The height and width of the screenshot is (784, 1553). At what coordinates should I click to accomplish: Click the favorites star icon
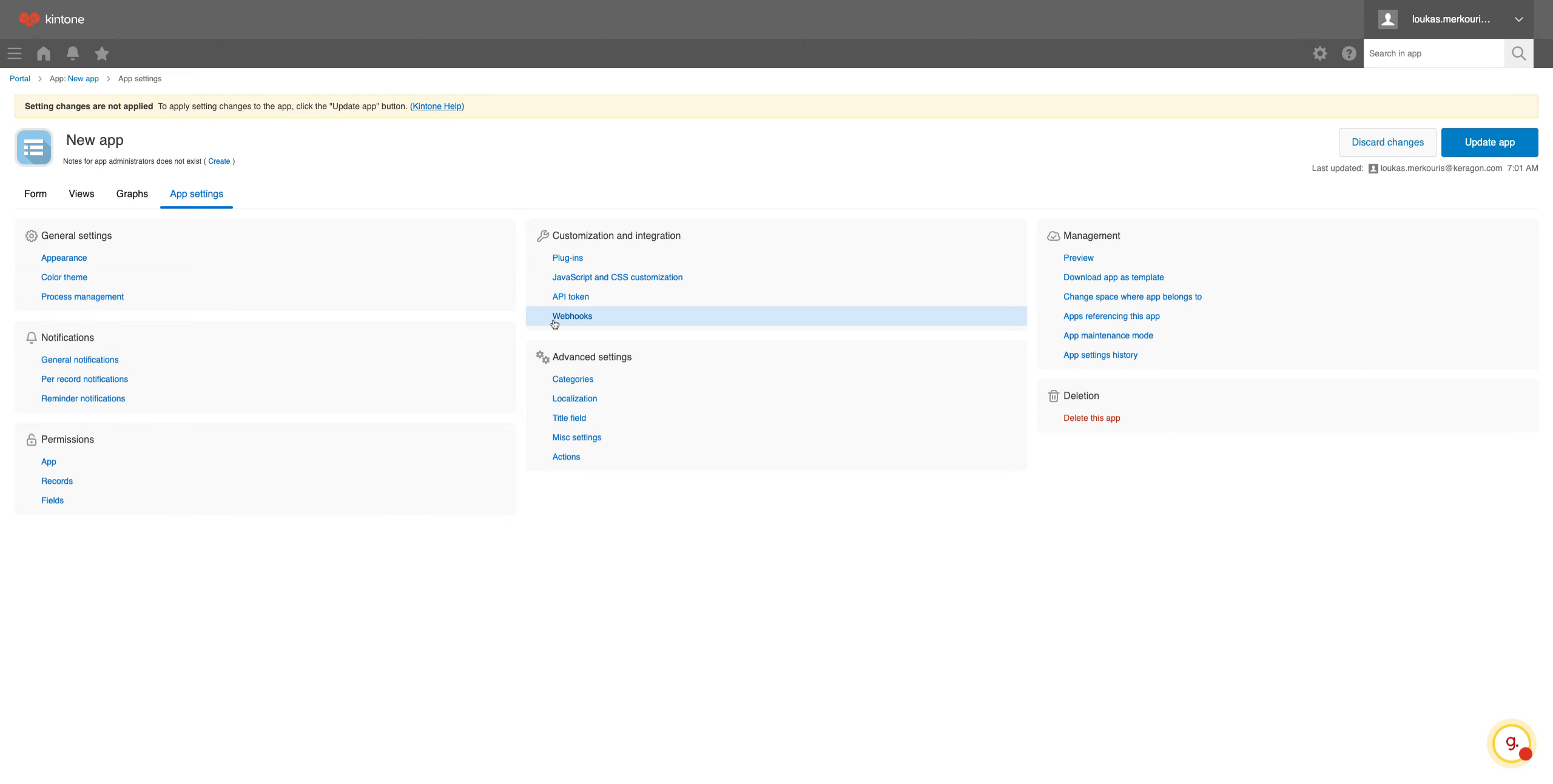102,53
